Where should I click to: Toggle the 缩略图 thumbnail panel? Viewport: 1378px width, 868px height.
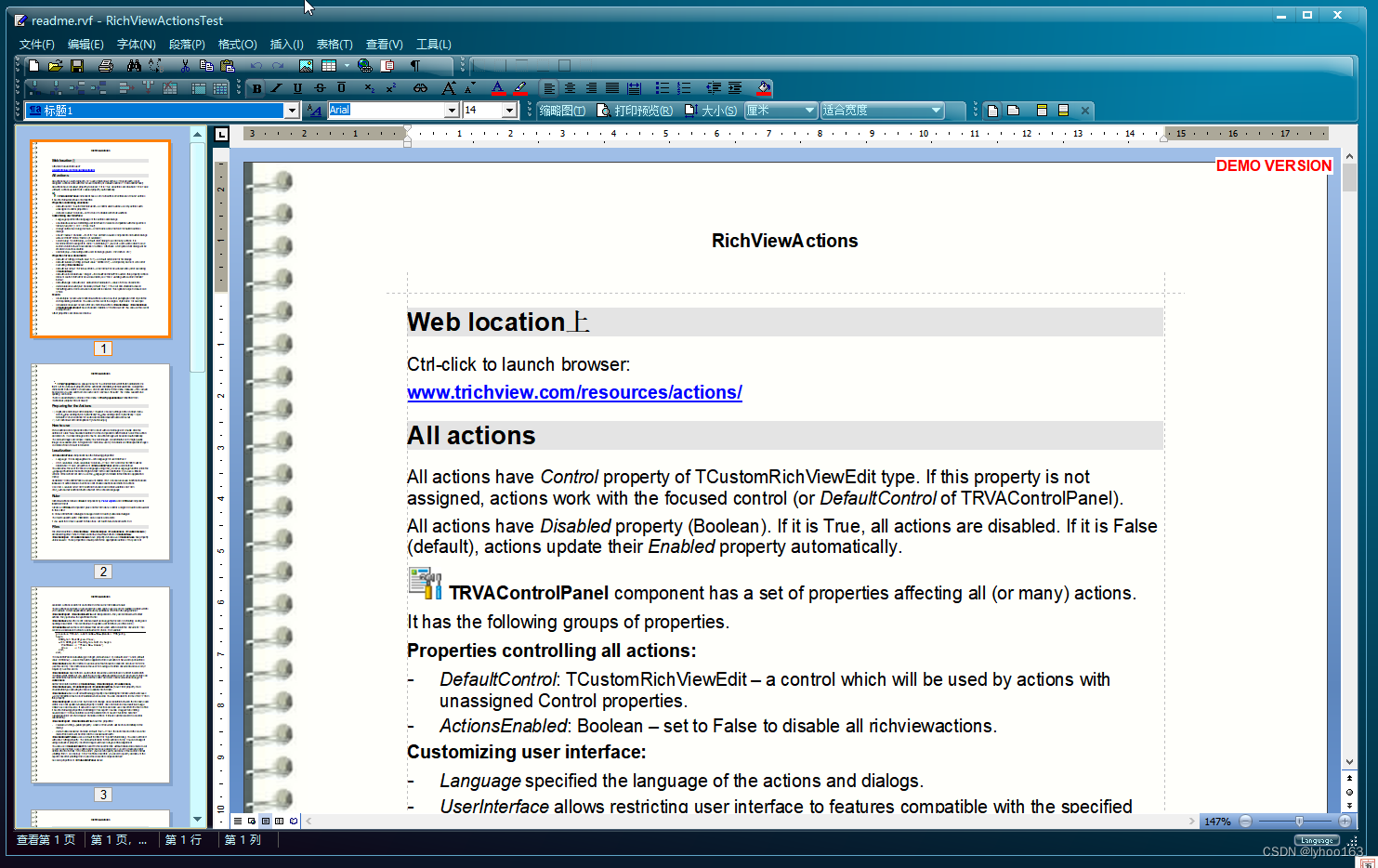[559, 110]
